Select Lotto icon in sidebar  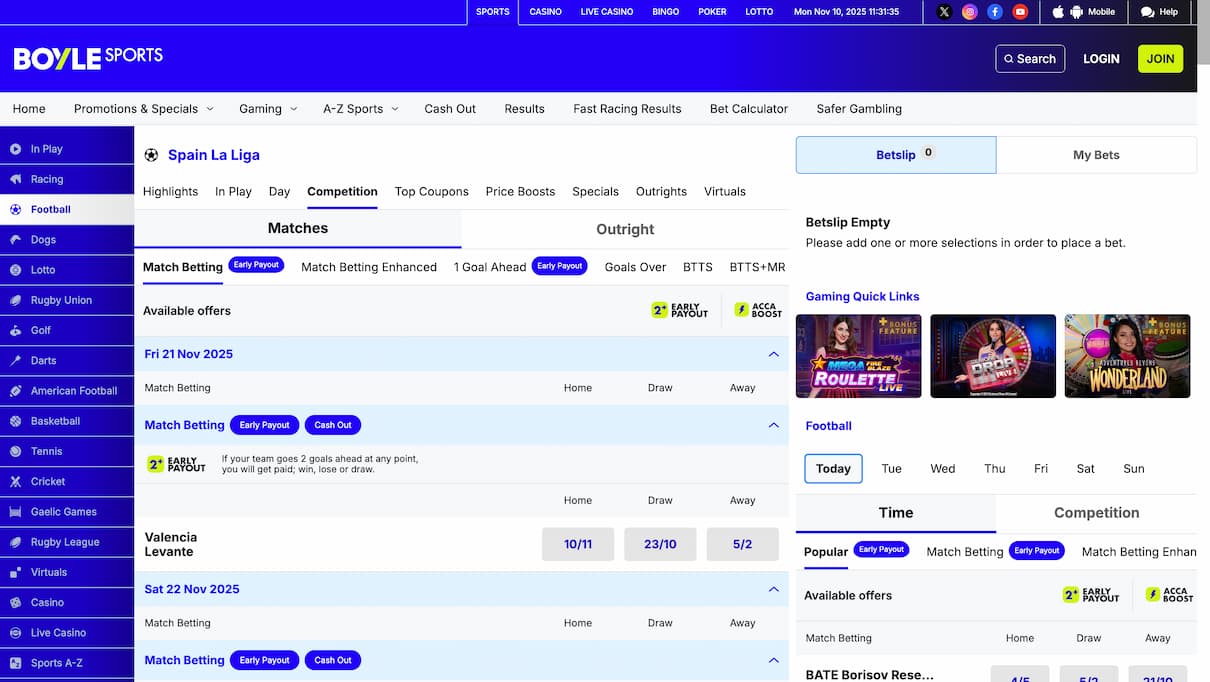15,270
